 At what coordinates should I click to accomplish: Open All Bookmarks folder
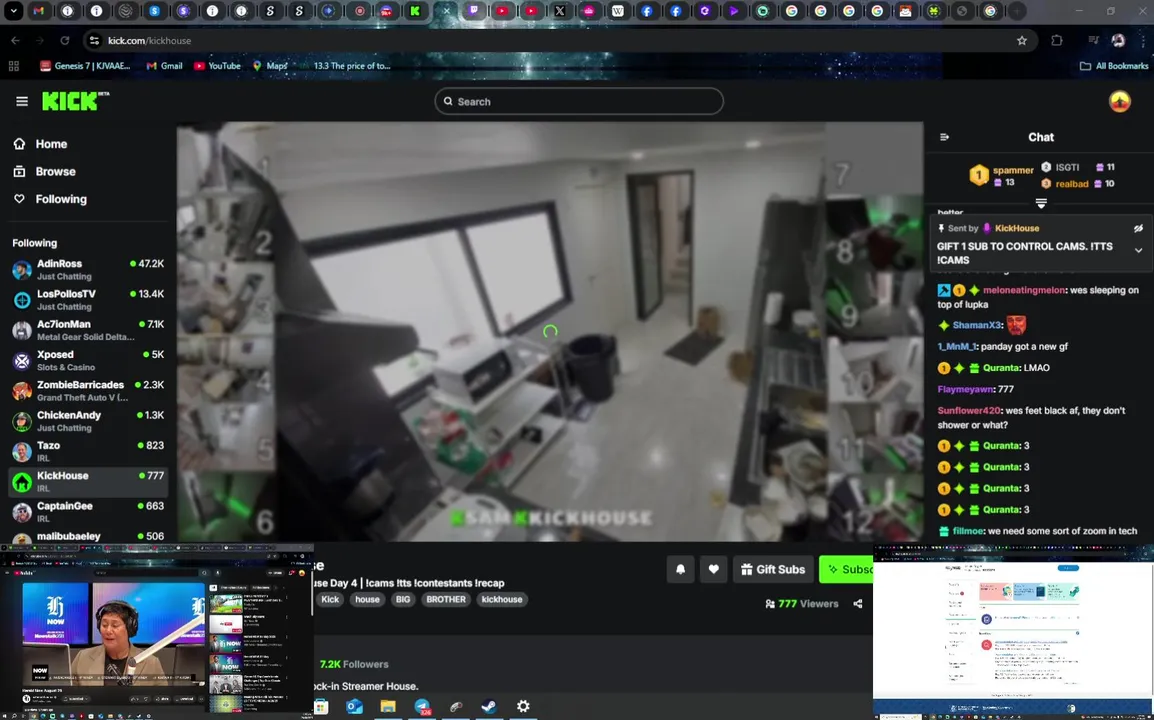pyautogui.click(x=1114, y=66)
